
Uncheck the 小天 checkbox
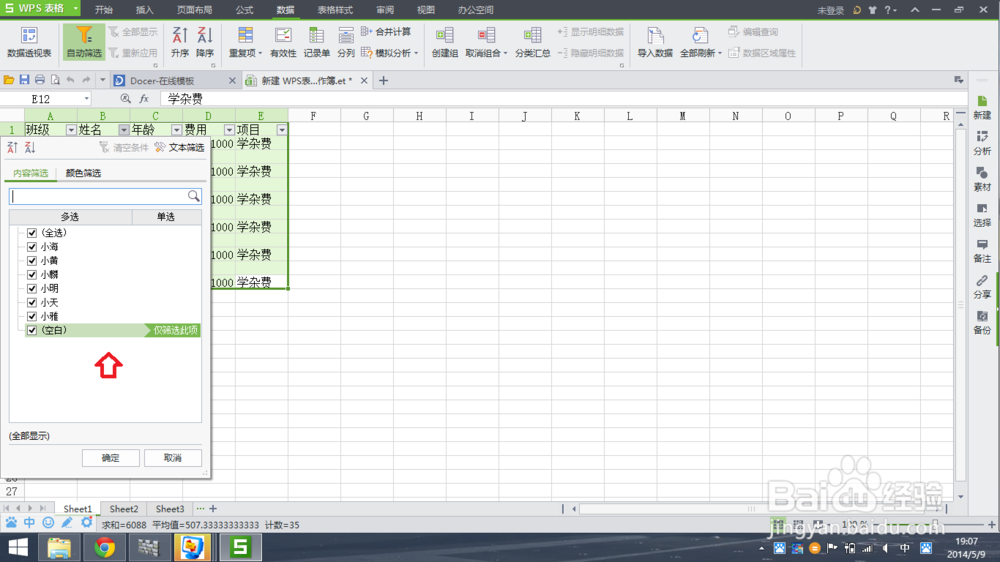point(32,303)
